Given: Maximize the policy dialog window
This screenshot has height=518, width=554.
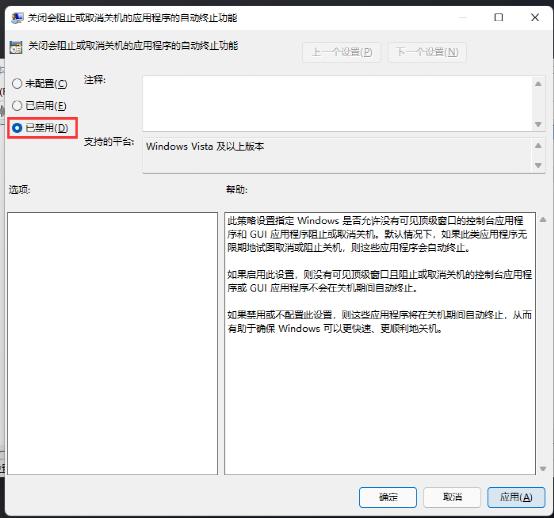Looking at the screenshot, I should coord(499,17).
